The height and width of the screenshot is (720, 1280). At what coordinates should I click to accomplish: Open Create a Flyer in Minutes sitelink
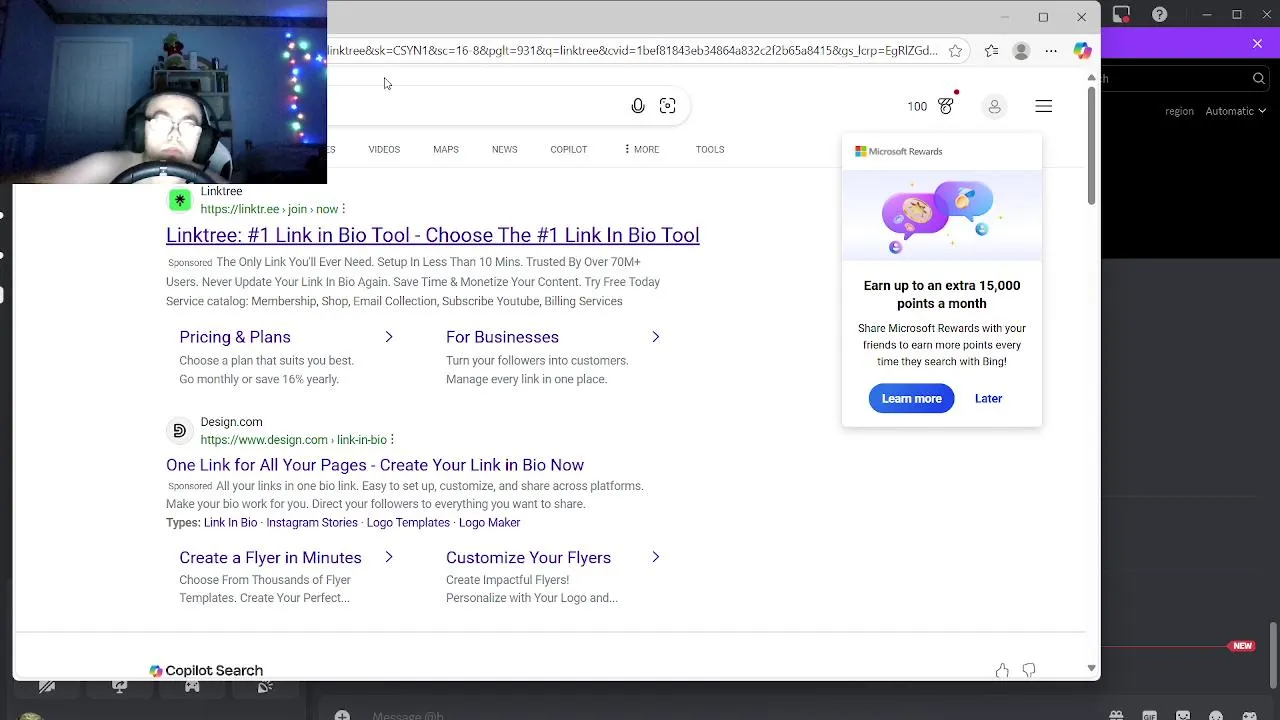coord(270,557)
